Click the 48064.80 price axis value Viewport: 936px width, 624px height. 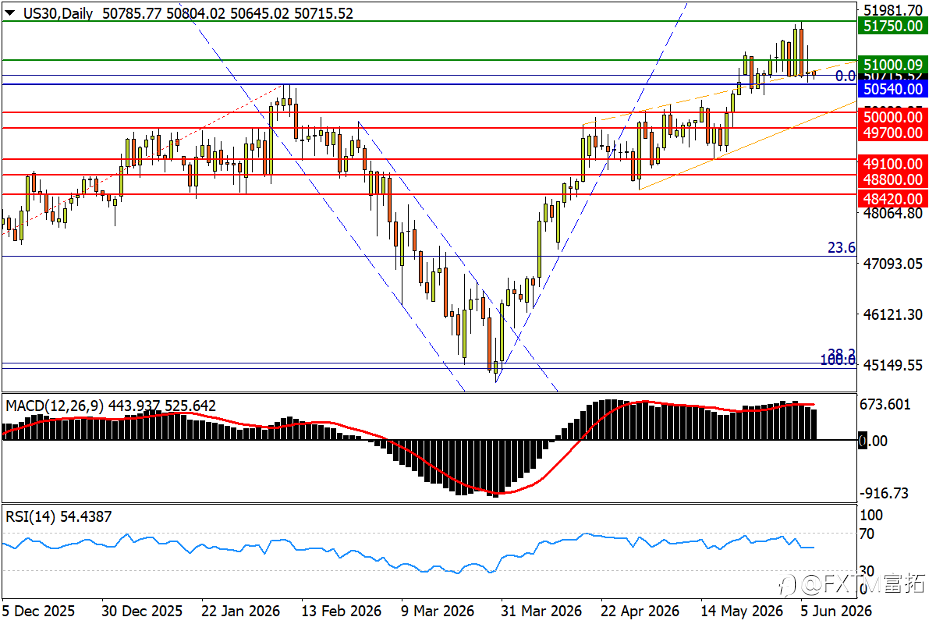tap(893, 213)
